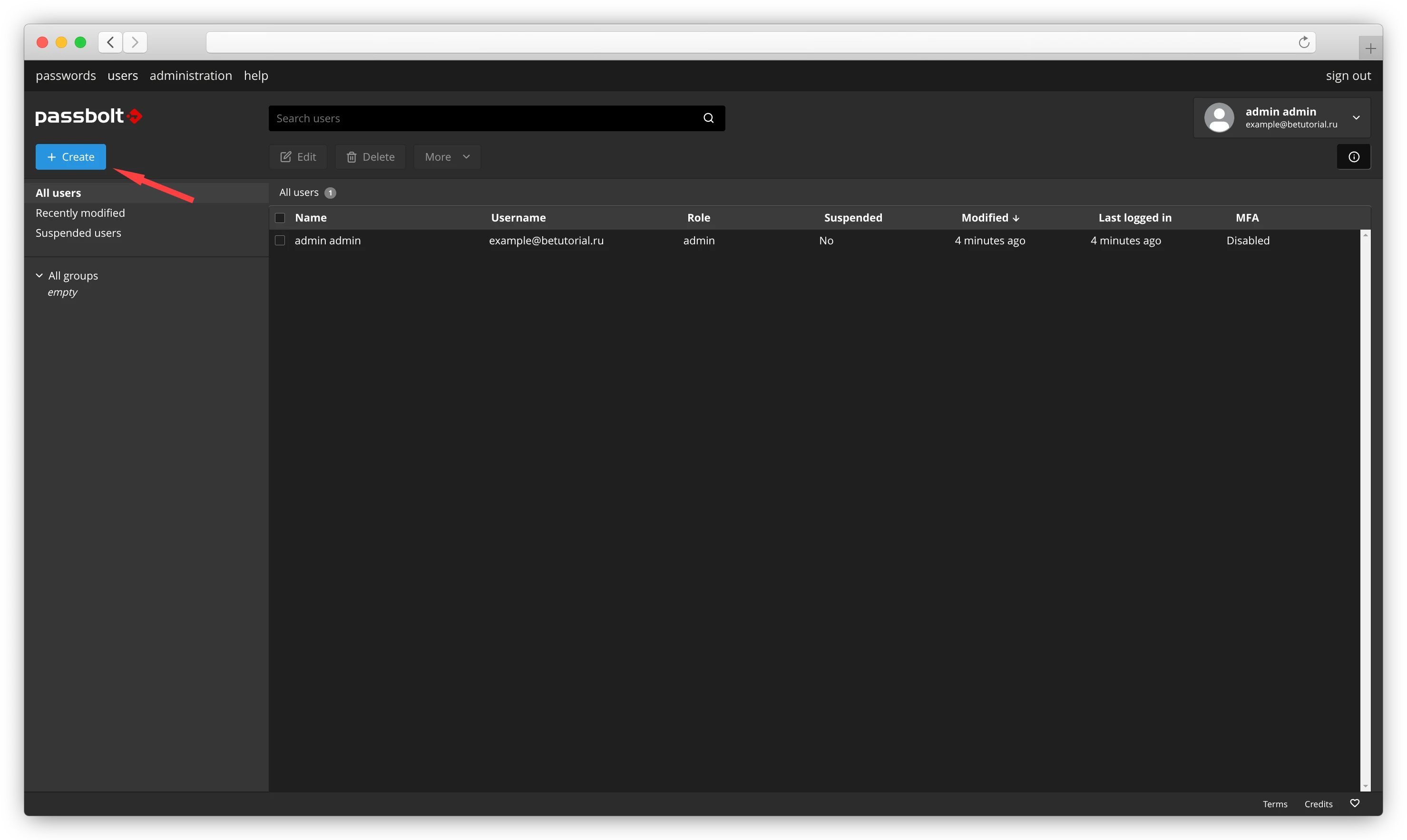Reload the page with refresh icon
The width and height of the screenshot is (1407, 840).
coord(1303,42)
